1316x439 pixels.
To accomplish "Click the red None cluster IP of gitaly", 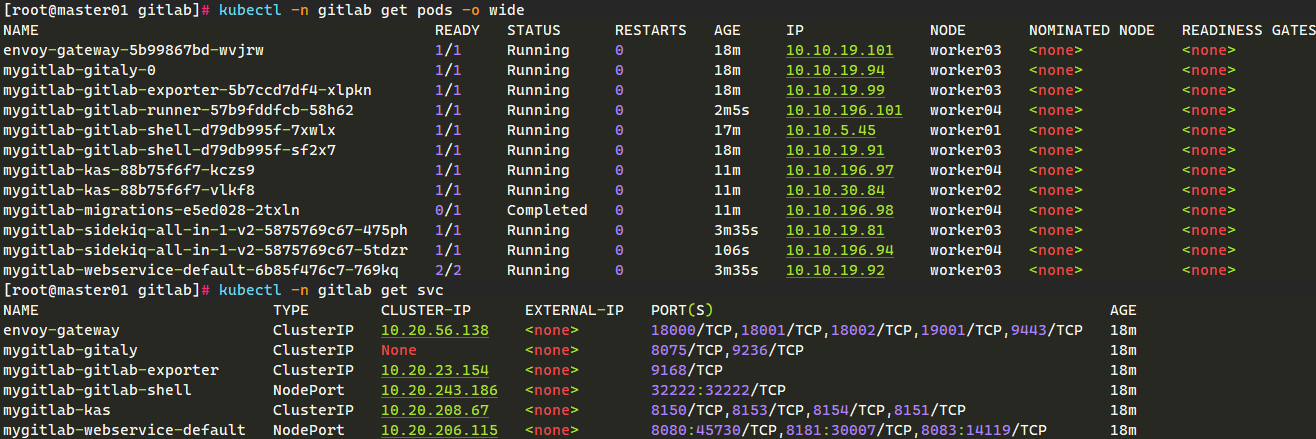I will (x=399, y=350).
